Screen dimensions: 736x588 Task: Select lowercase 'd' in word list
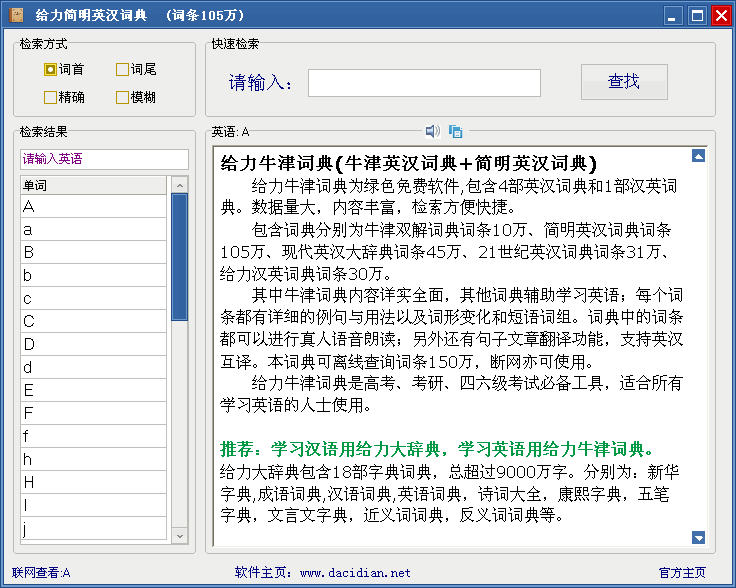pyautogui.click(x=93, y=367)
